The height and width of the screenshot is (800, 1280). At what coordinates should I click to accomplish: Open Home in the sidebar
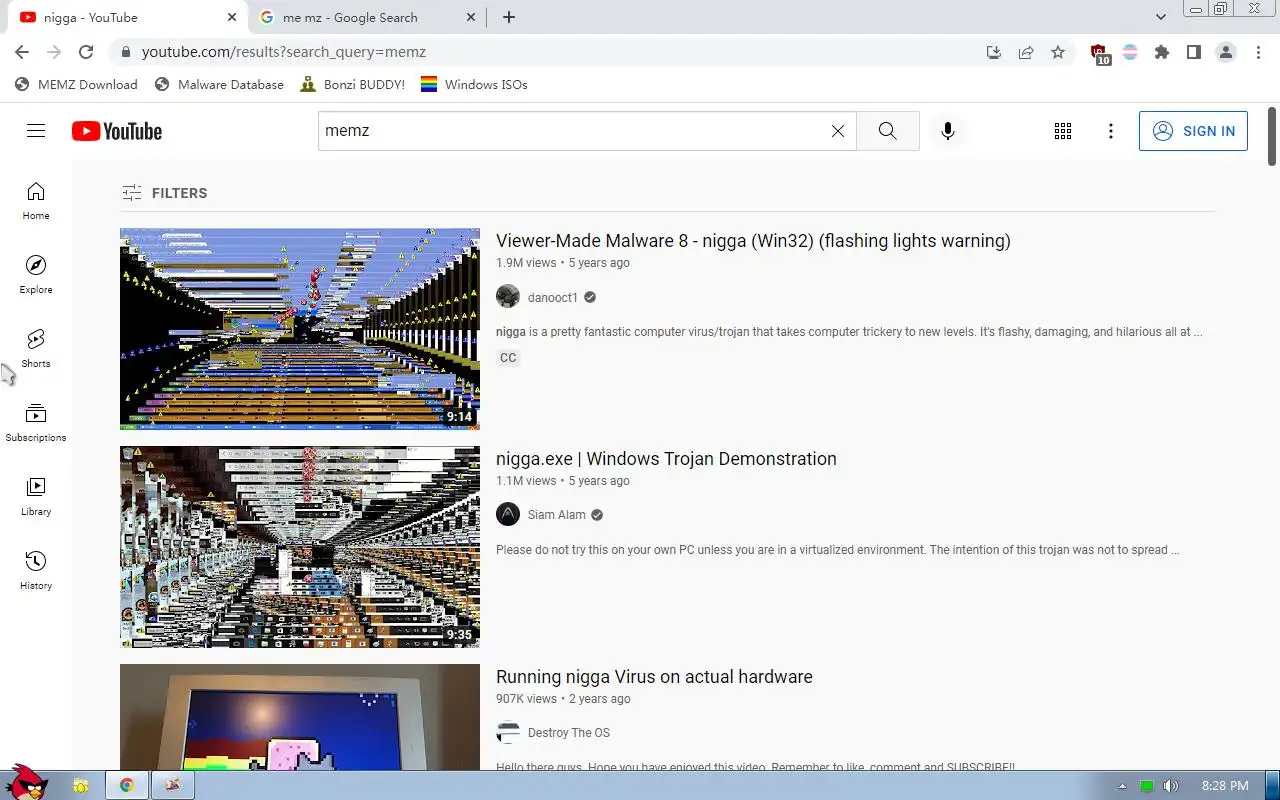pos(36,201)
